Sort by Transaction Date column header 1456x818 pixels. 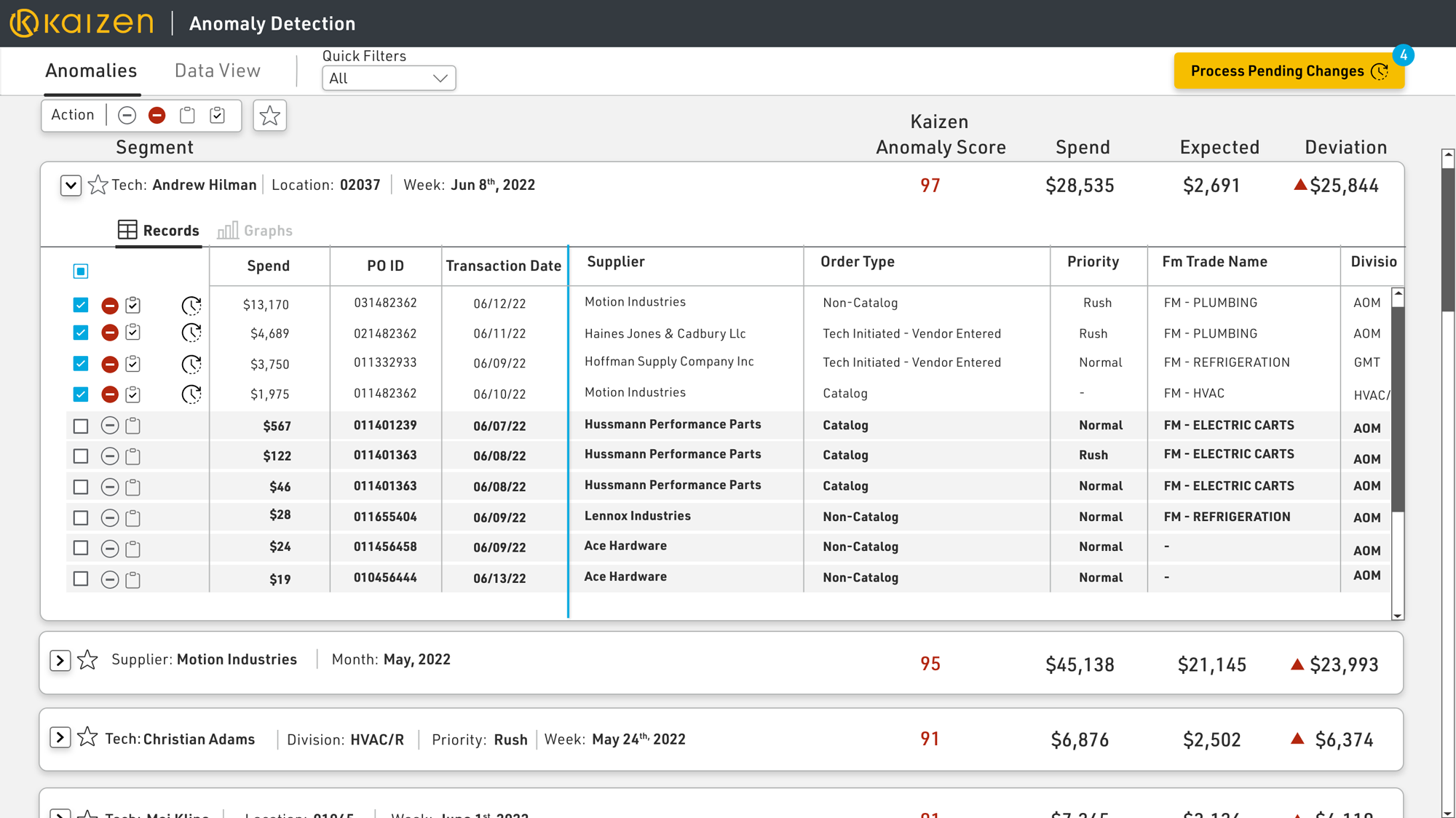tap(504, 266)
